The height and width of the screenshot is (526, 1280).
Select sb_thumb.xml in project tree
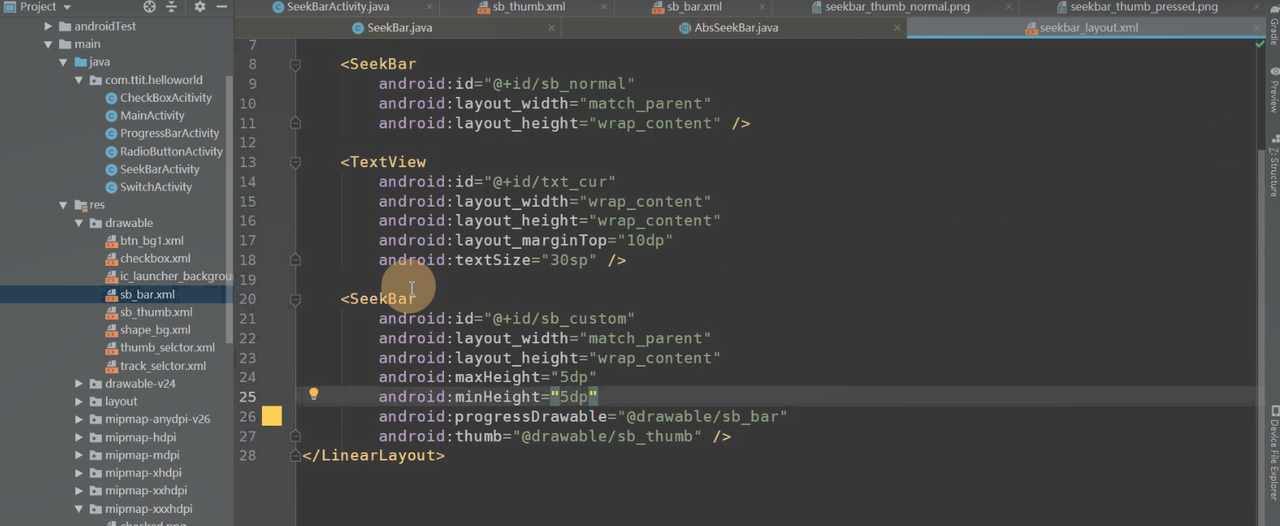point(148,312)
